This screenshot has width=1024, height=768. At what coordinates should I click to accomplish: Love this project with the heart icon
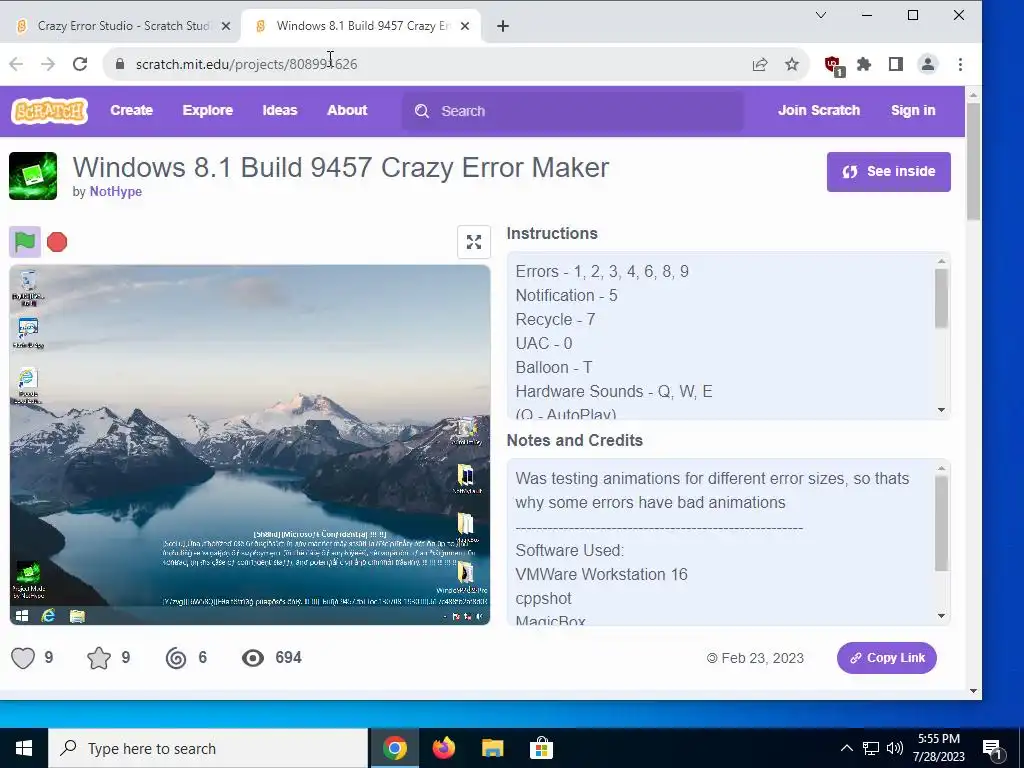click(x=23, y=658)
